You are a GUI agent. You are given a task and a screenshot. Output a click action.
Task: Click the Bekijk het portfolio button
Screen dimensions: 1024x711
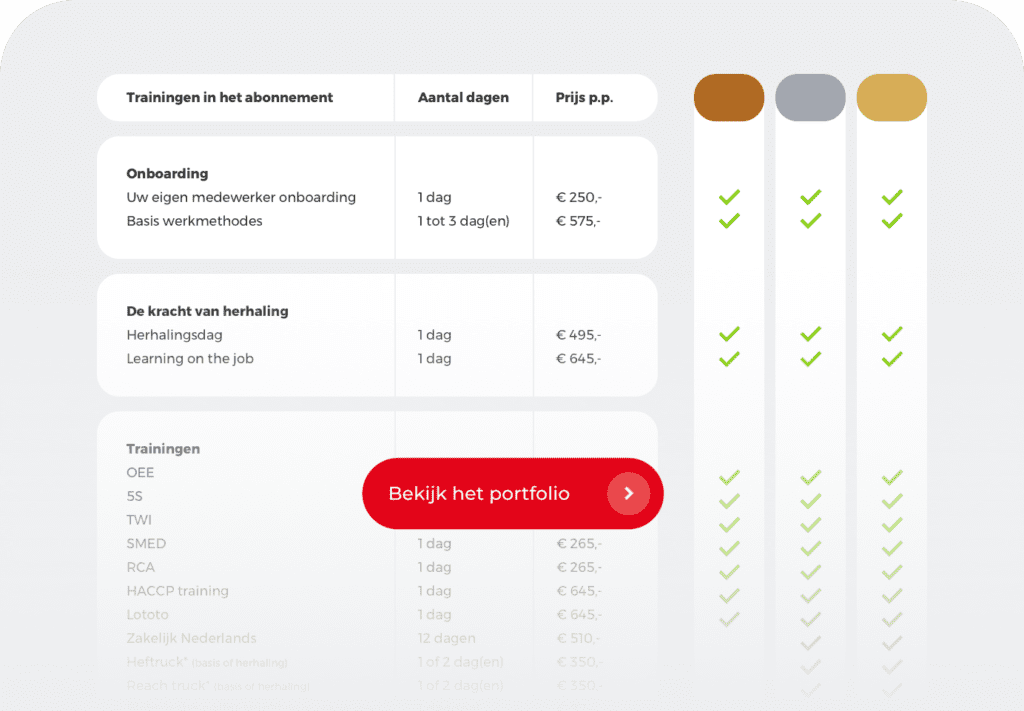pos(513,493)
